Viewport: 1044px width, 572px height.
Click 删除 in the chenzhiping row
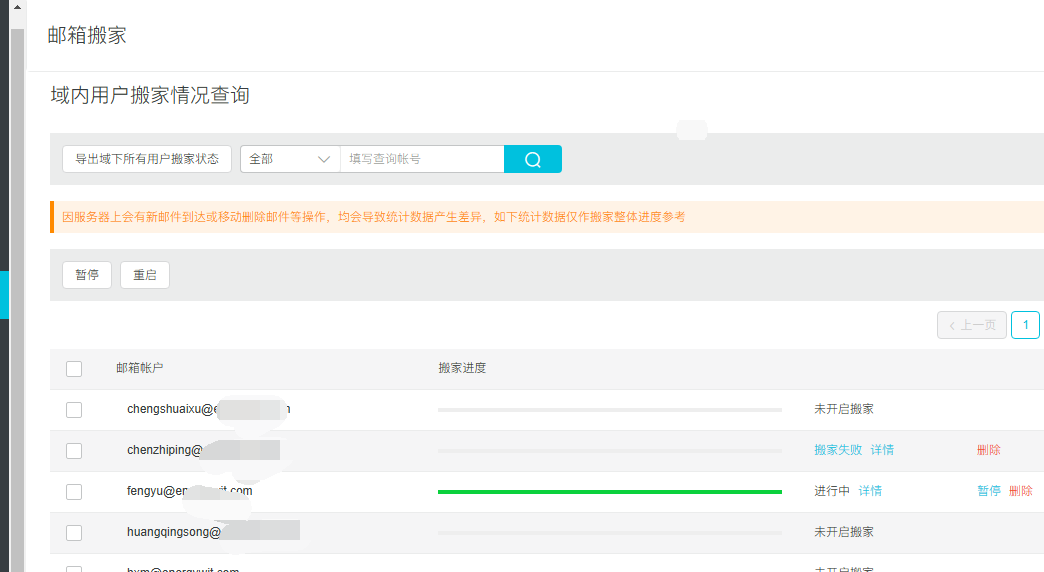coord(988,450)
